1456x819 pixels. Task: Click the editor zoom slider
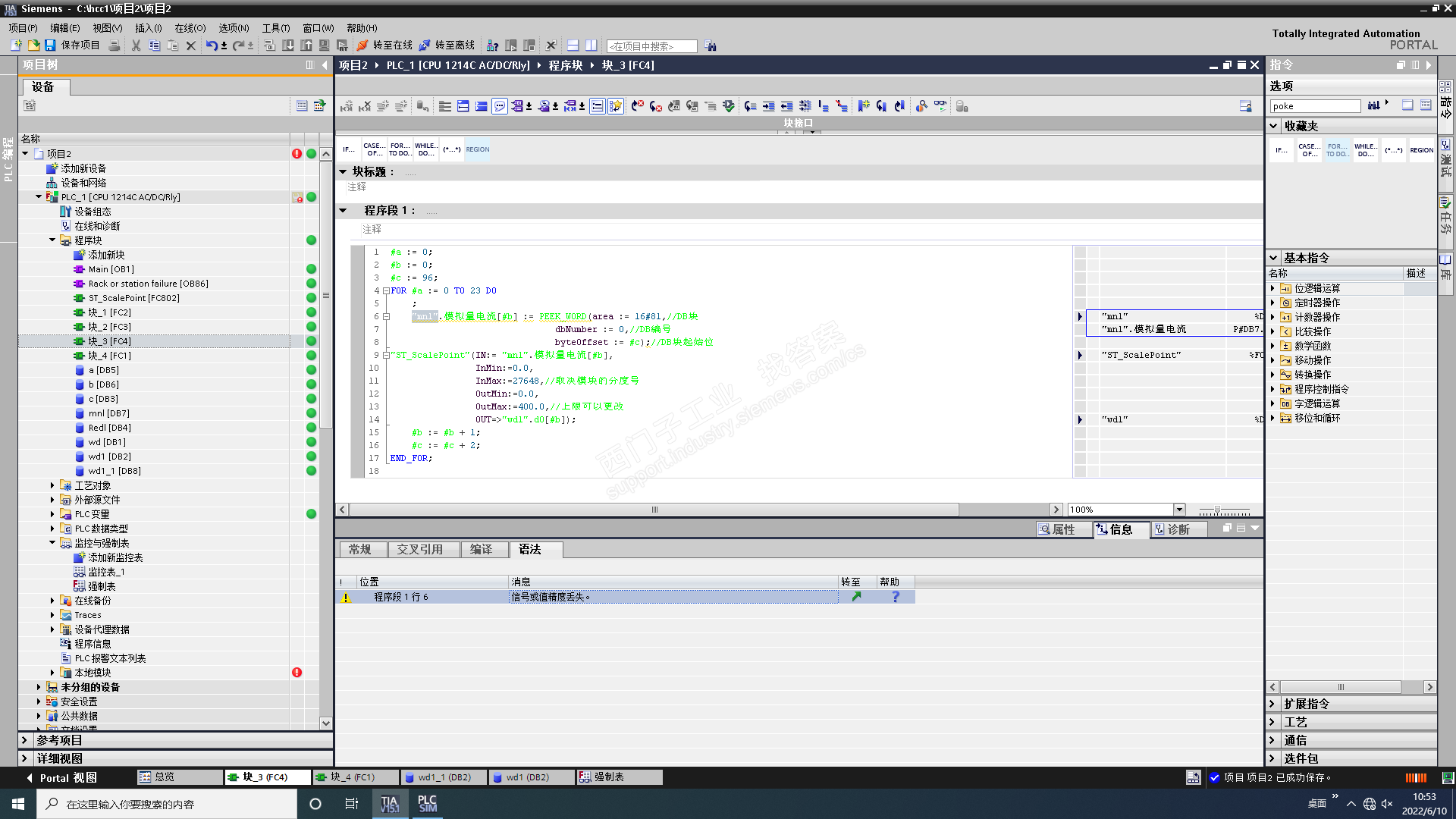pyautogui.click(x=1217, y=510)
